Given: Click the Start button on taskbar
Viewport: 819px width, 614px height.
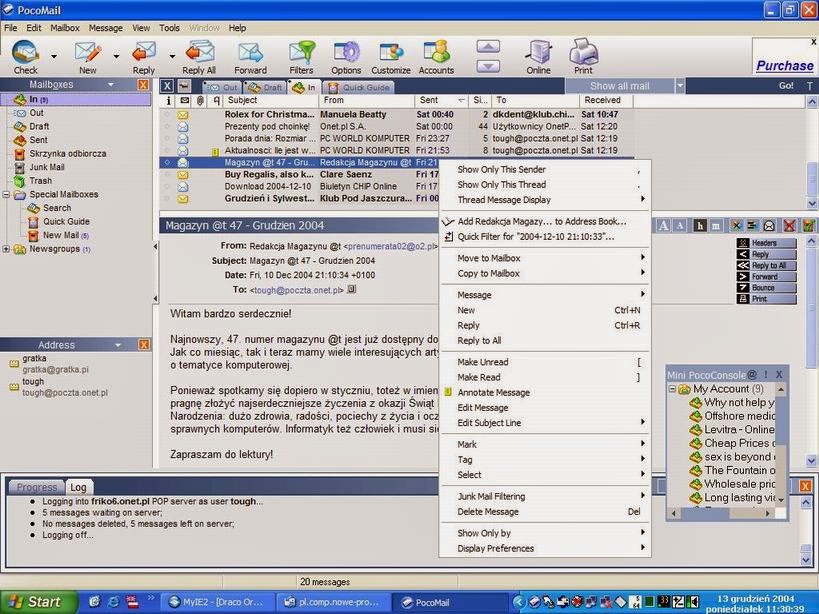Looking at the screenshot, I should 38,602.
